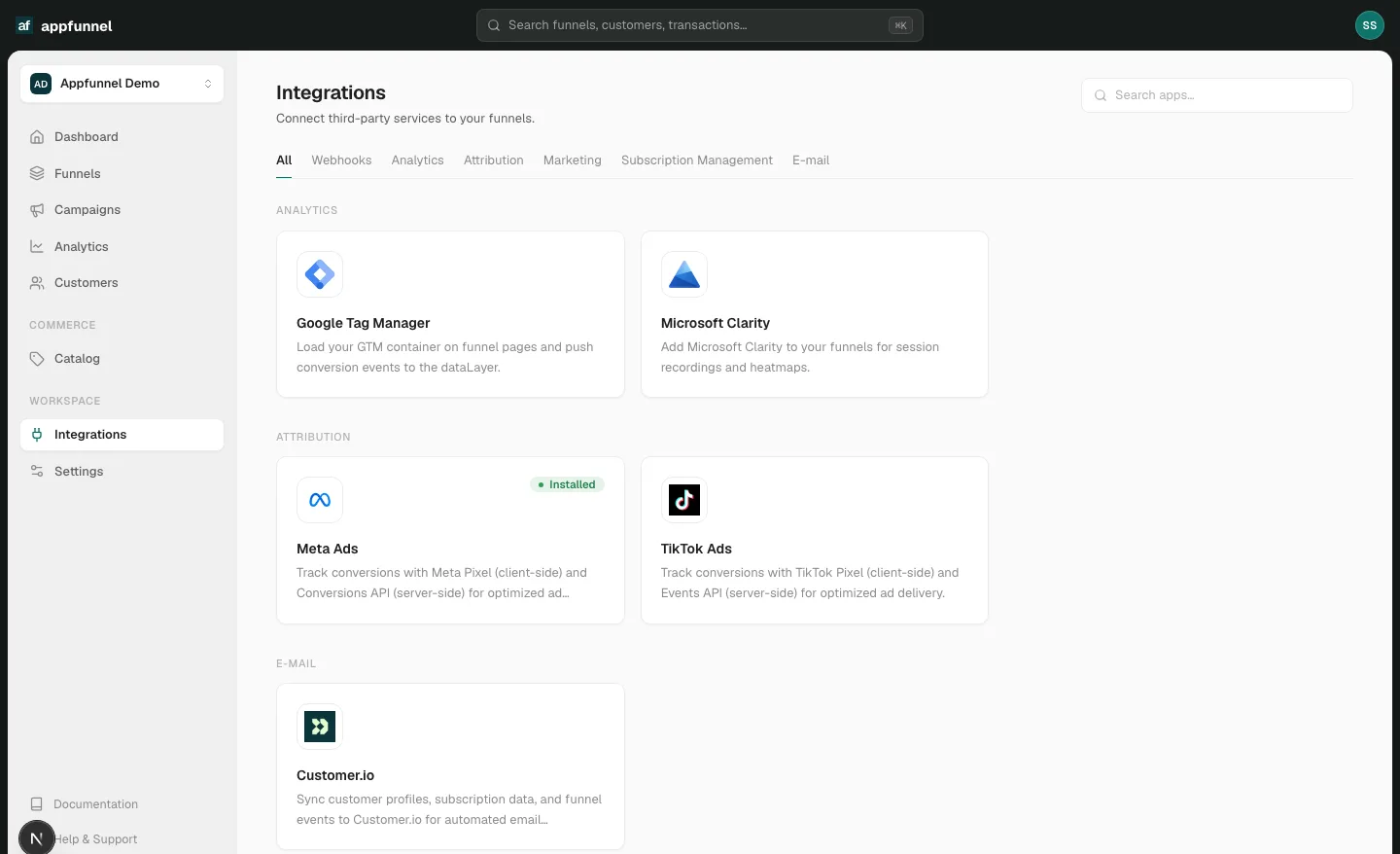Go to Funnels in the sidebar
The image size is (1400, 854).
[122, 174]
